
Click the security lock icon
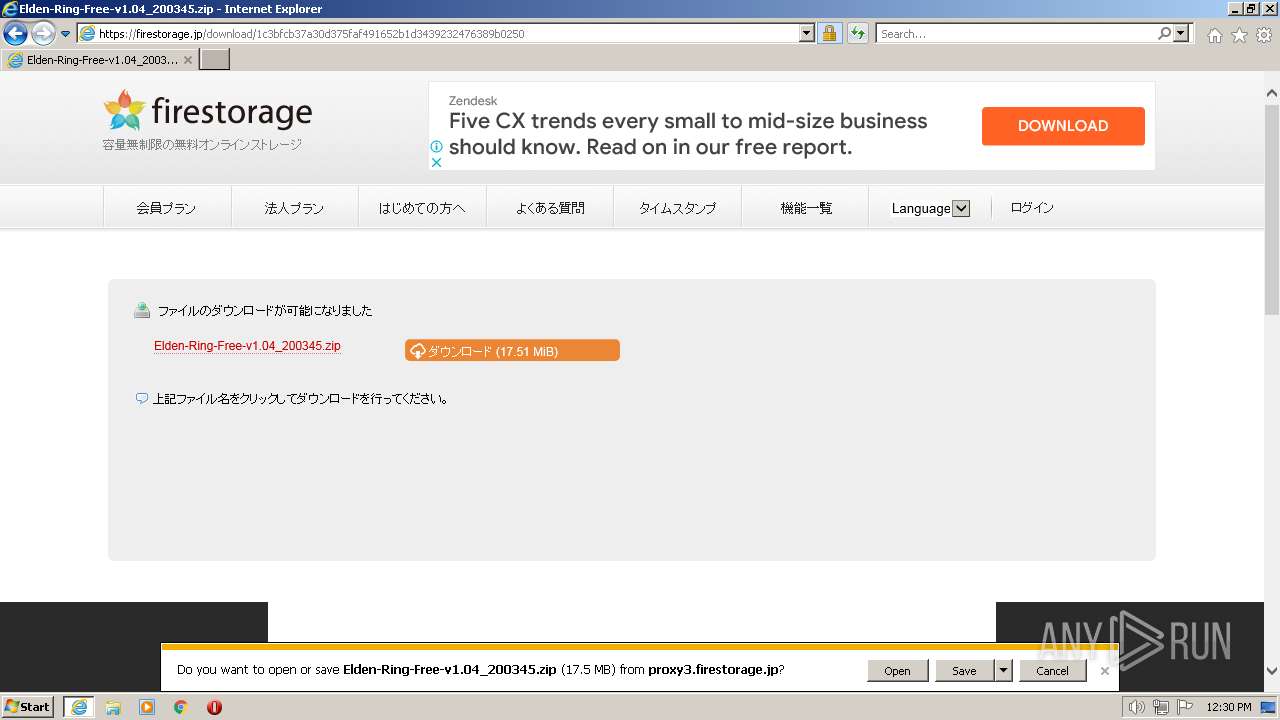pyautogui.click(x=829, y=34)
